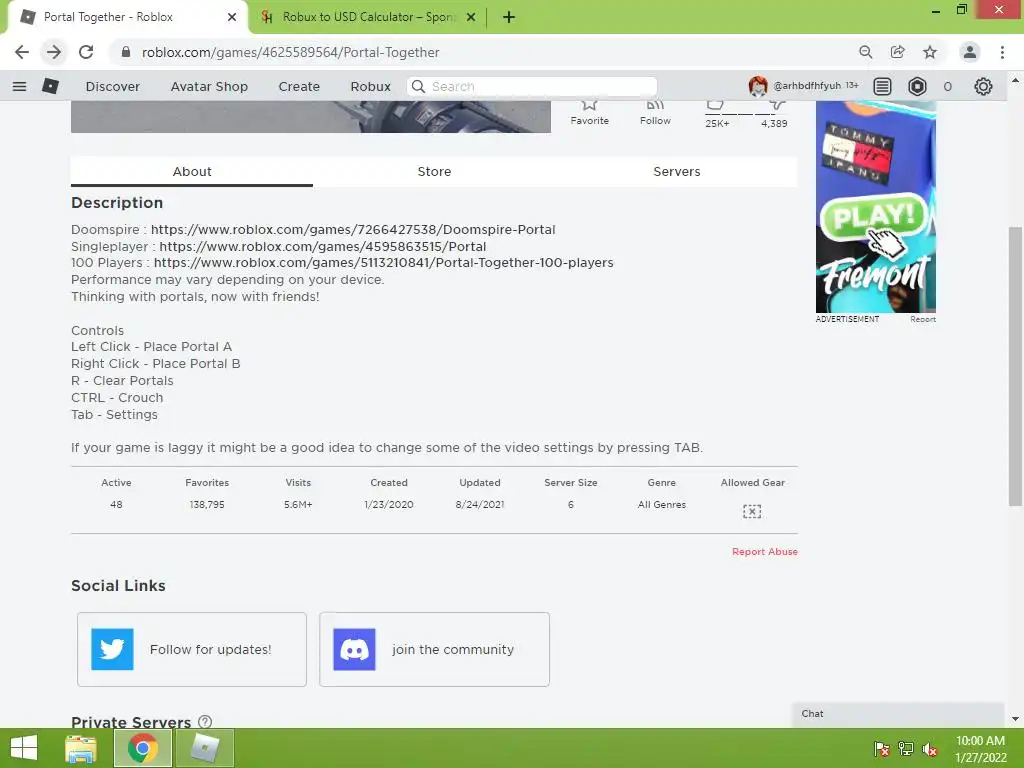The image size is (1024, 768).
Task: Close the Robux to USD Calculator tab
Action: coord(471,17)
